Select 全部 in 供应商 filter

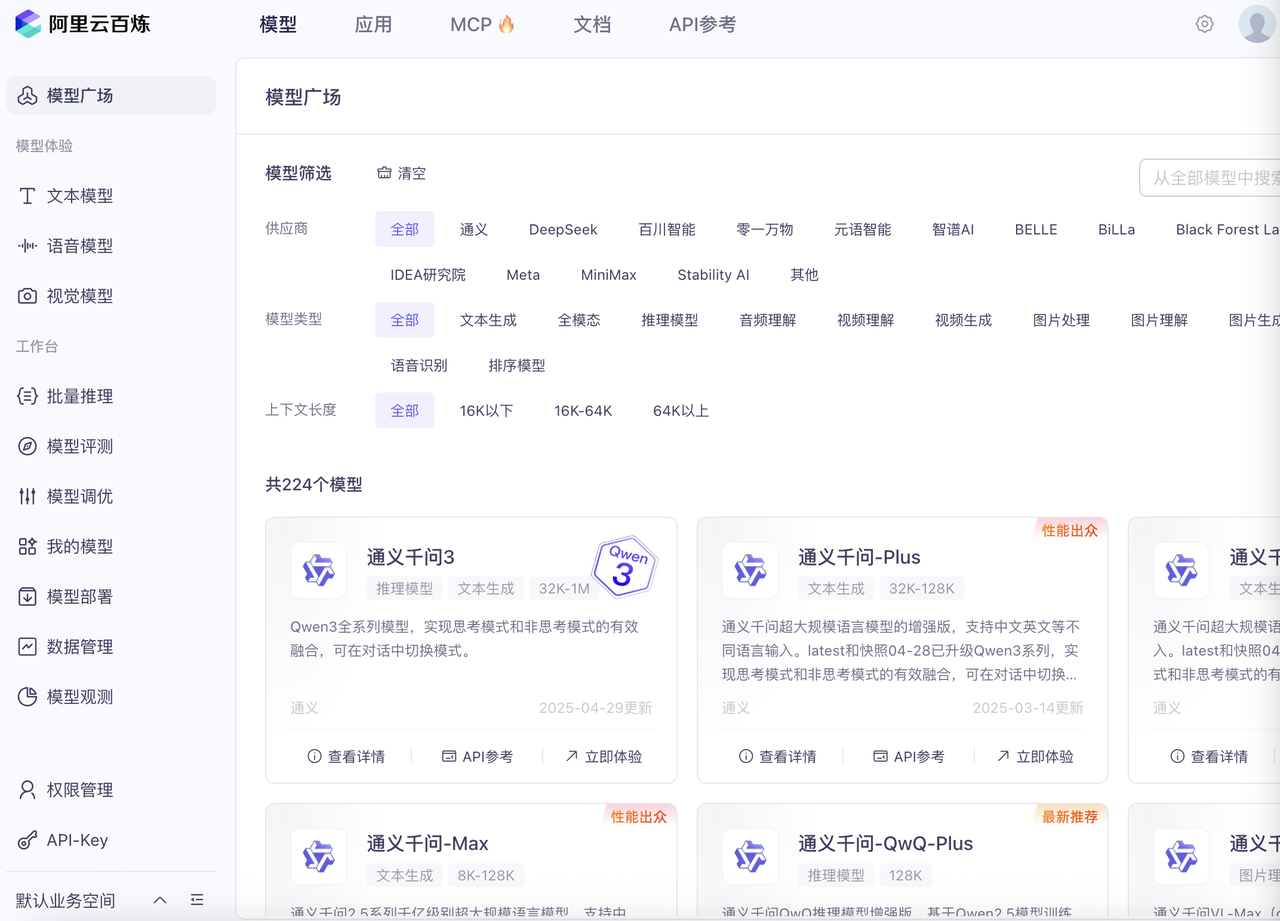pos(405,229)
